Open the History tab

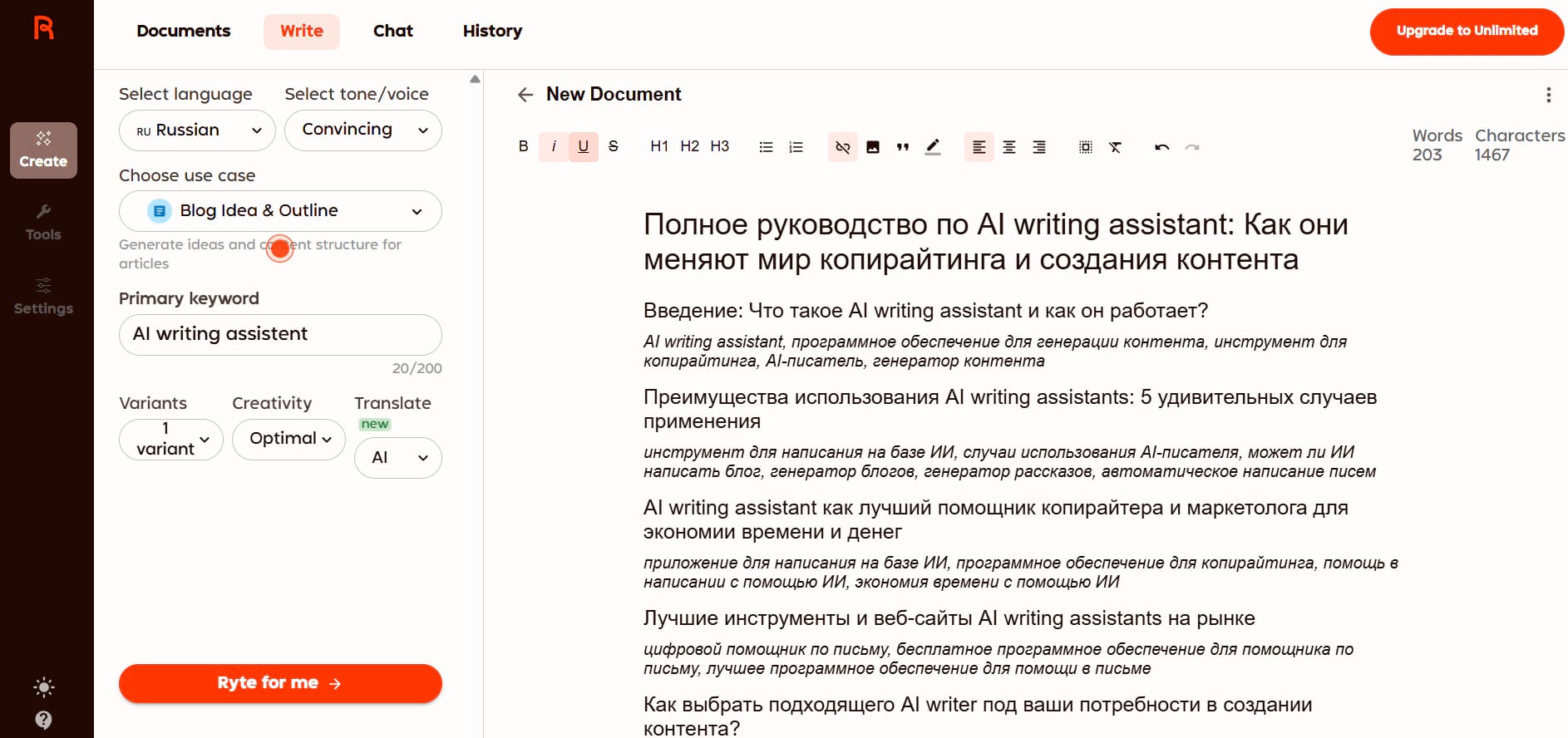(x=492, y=31)
